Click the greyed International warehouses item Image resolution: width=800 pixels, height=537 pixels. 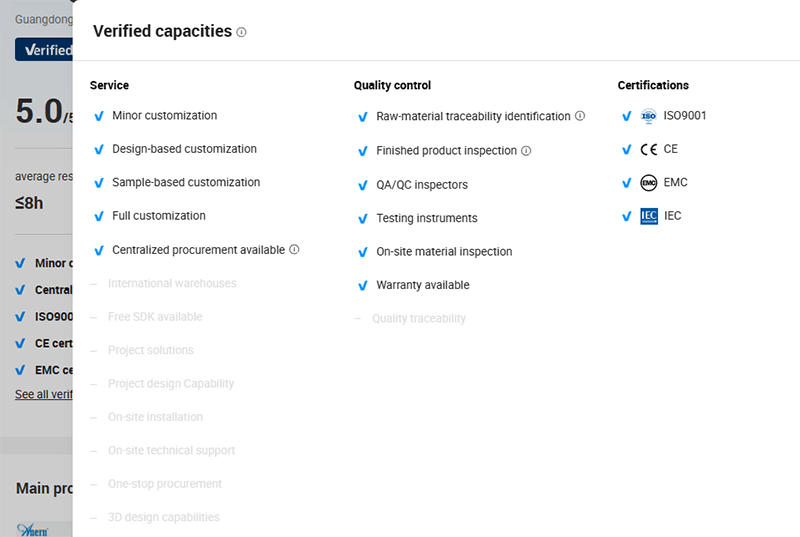click(172, 283)
